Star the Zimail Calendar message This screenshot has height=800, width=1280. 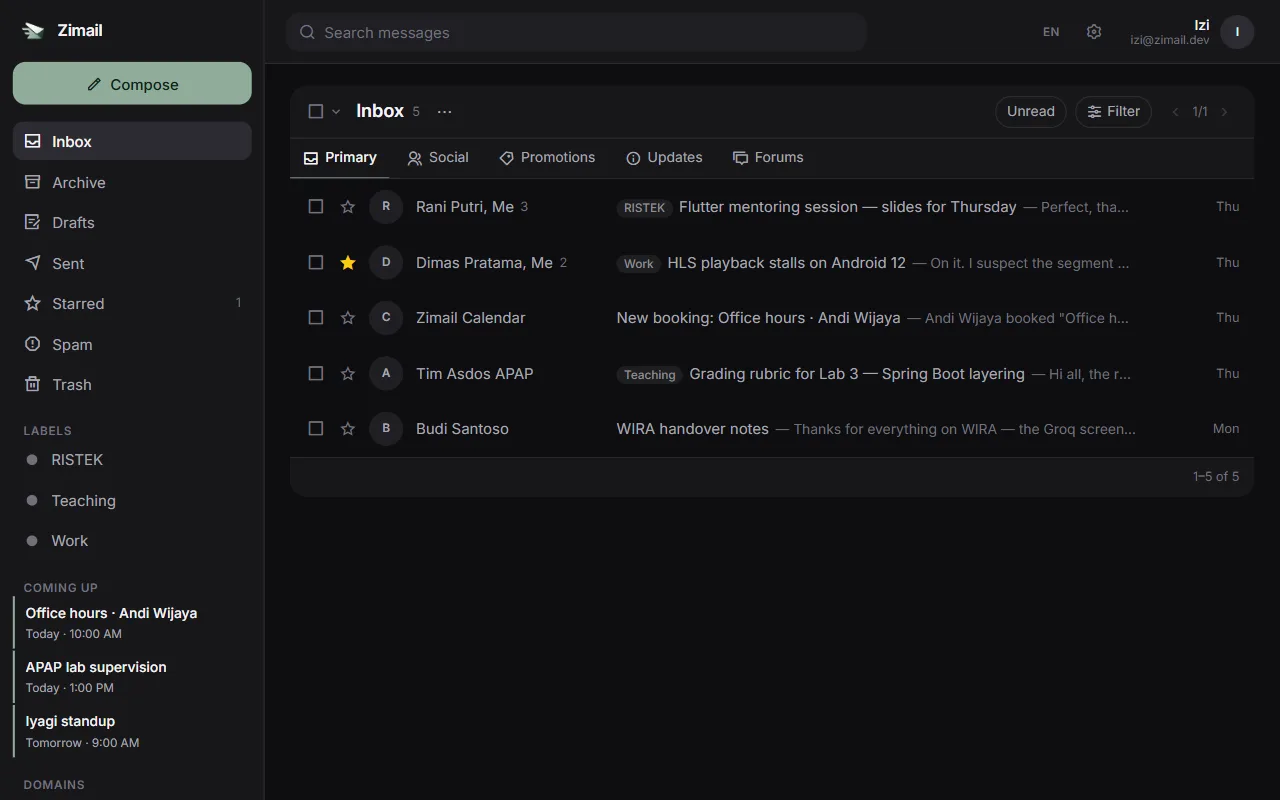348,318
